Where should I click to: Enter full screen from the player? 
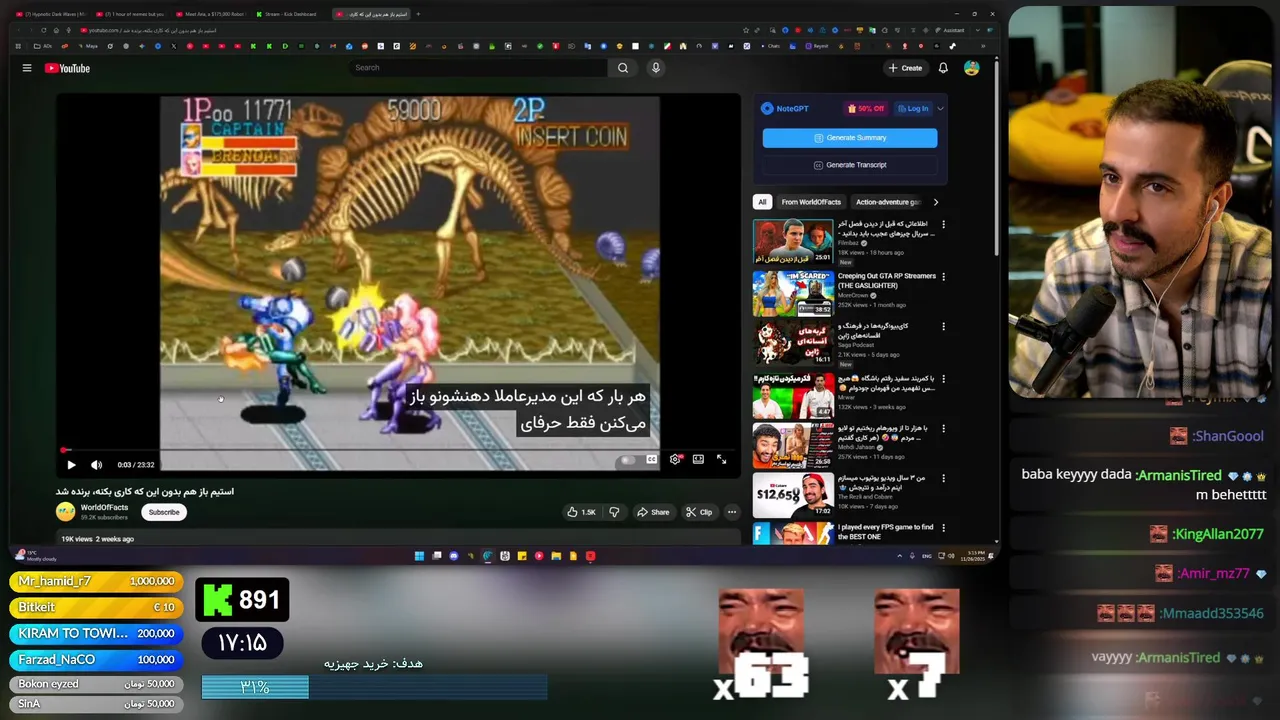click(x=721, y=460)
